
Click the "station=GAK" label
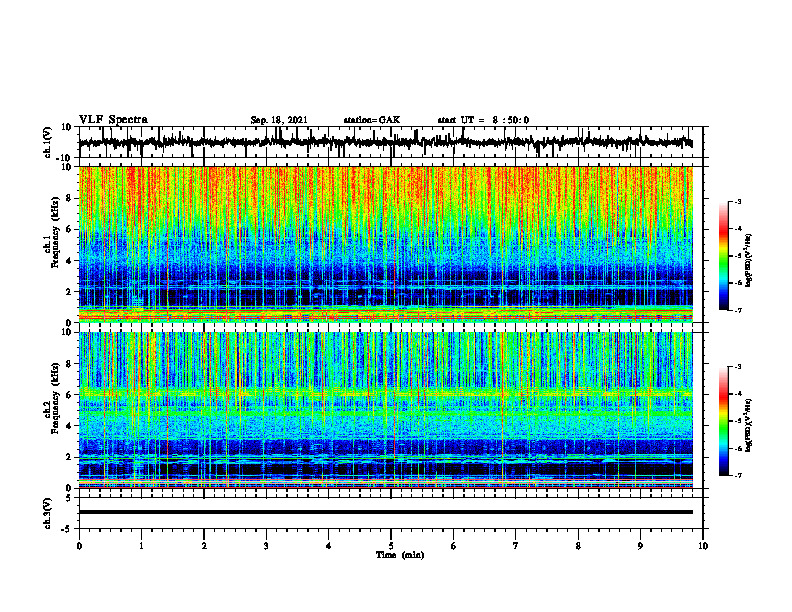372,120
